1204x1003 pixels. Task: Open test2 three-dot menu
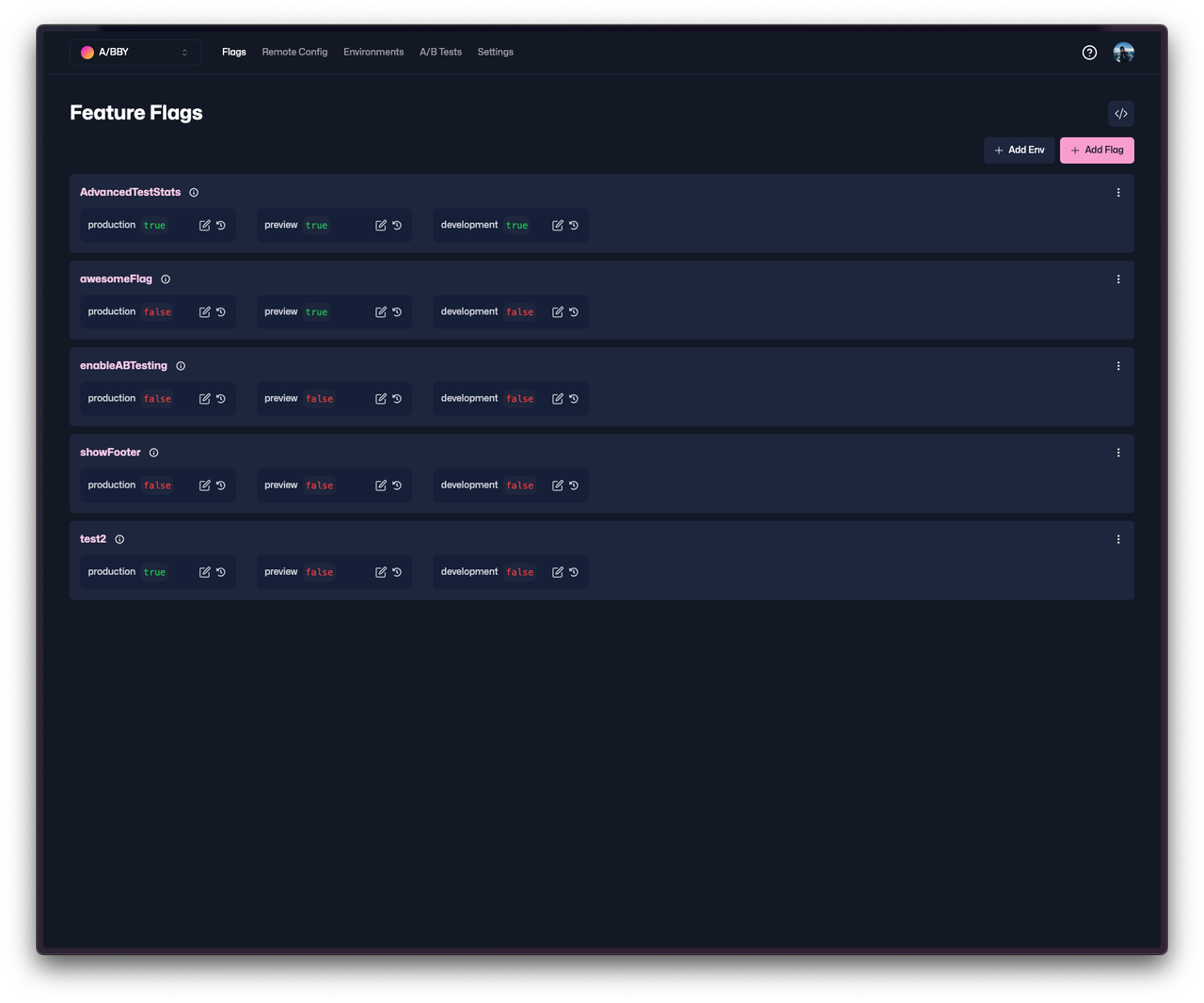1118,539
